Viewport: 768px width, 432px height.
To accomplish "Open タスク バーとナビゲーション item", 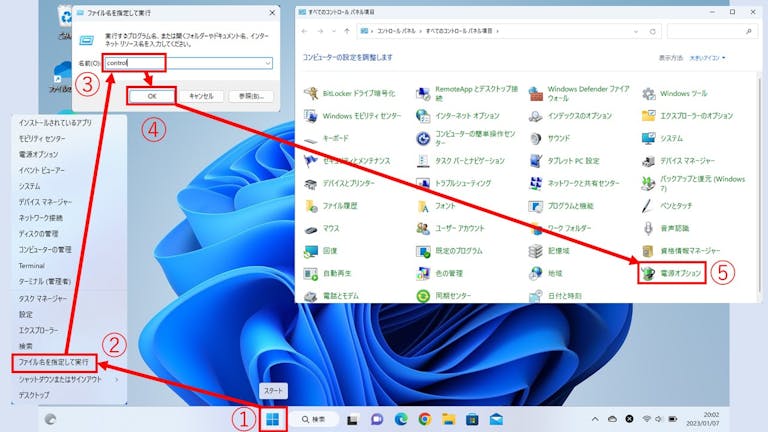I will (x=460, y=161).
